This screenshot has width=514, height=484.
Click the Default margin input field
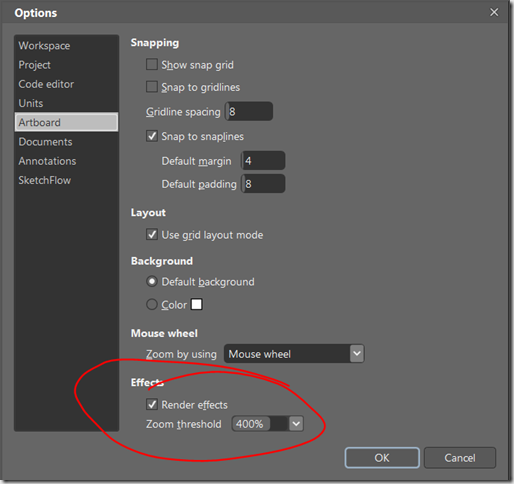pos(263,161)
